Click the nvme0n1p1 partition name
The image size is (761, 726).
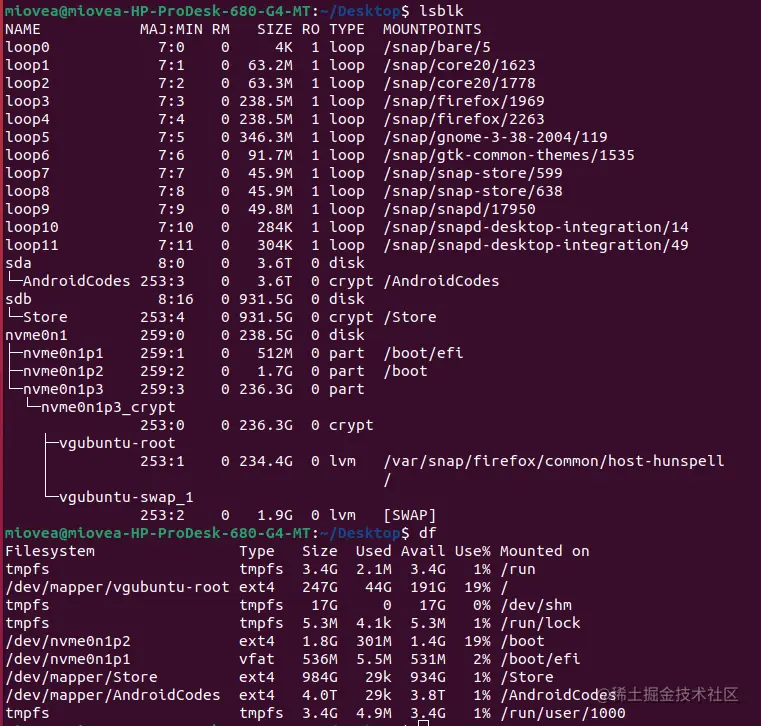[x=63, y=353]
